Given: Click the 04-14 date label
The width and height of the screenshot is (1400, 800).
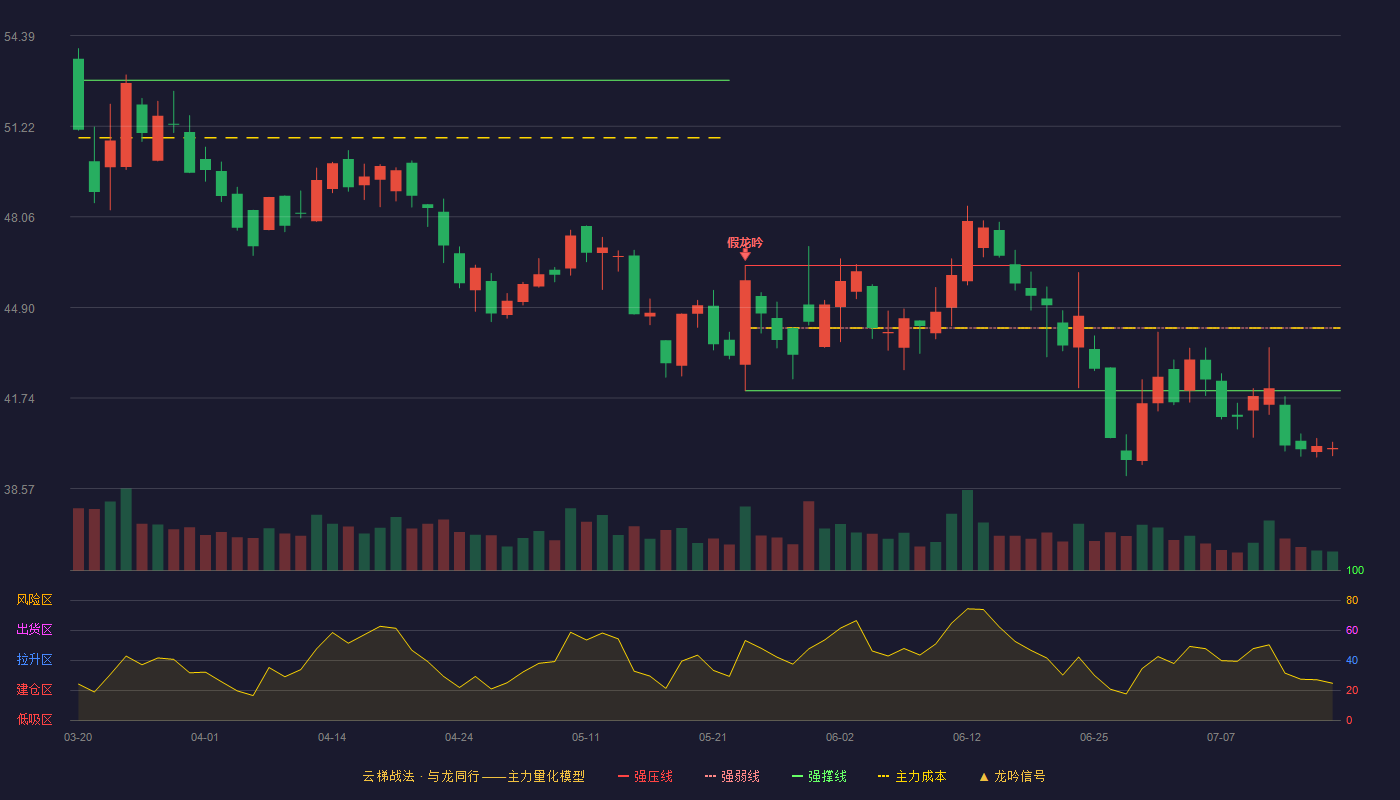Looking at the screenshot, I should click(332, 737).
